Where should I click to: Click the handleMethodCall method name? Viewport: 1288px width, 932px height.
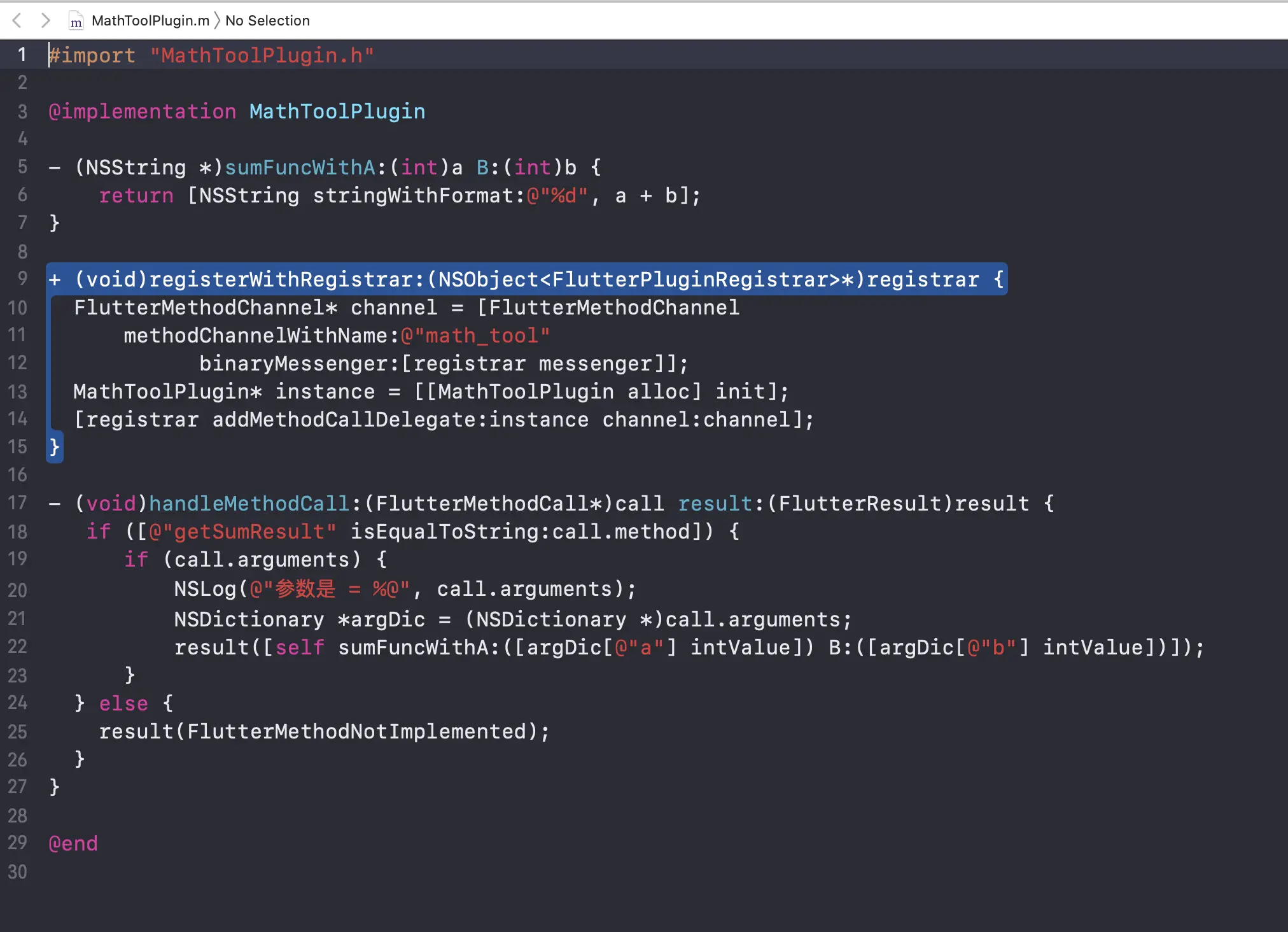pos(249,504)
